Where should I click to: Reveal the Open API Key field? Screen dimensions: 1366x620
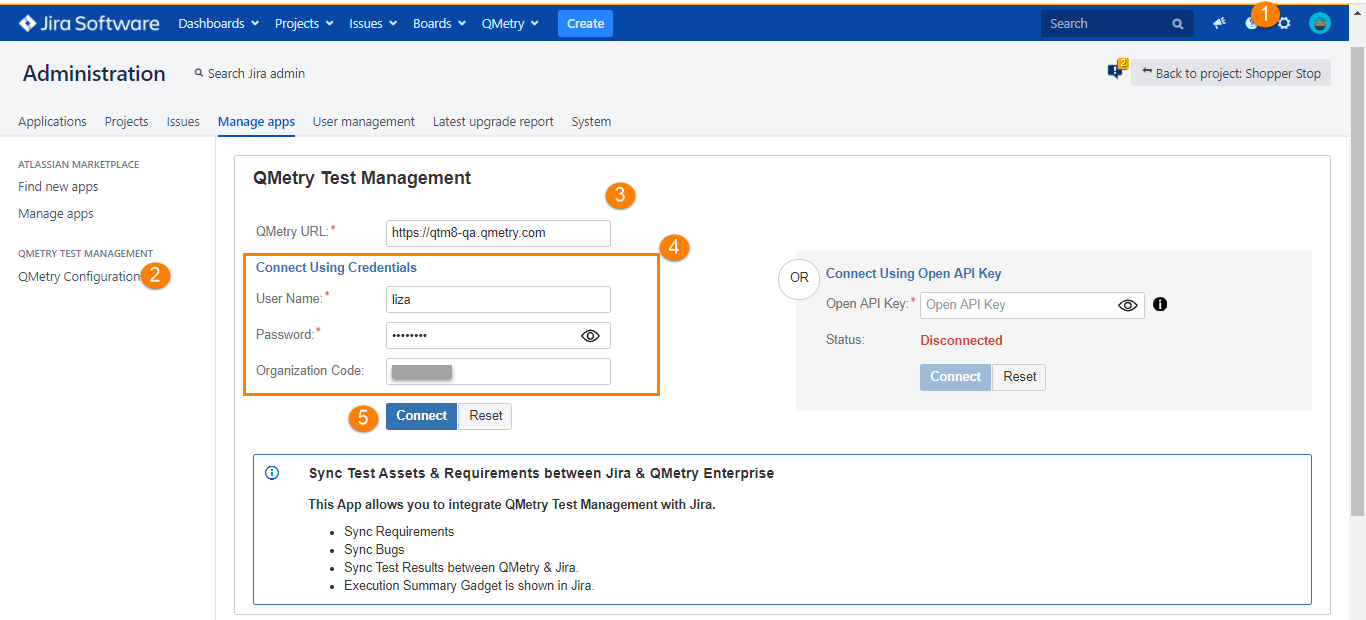point(1128,304)
